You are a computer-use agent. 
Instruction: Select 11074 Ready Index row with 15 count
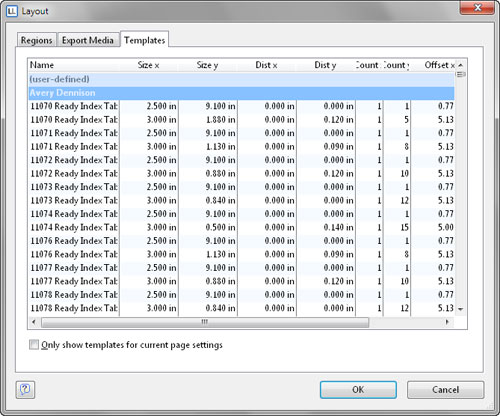click(241, 227)
